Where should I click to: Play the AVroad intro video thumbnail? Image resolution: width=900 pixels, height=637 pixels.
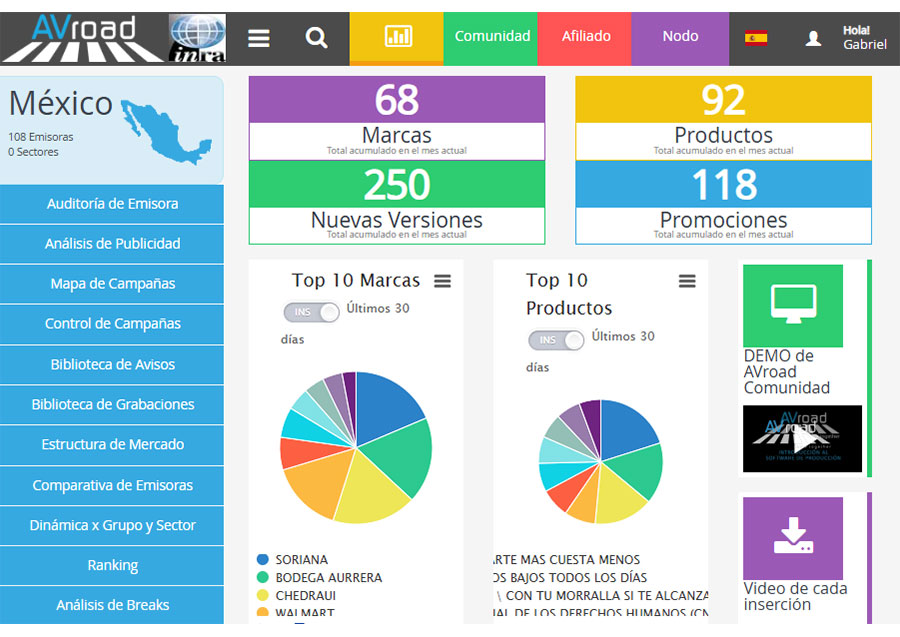tap(802, 439)
